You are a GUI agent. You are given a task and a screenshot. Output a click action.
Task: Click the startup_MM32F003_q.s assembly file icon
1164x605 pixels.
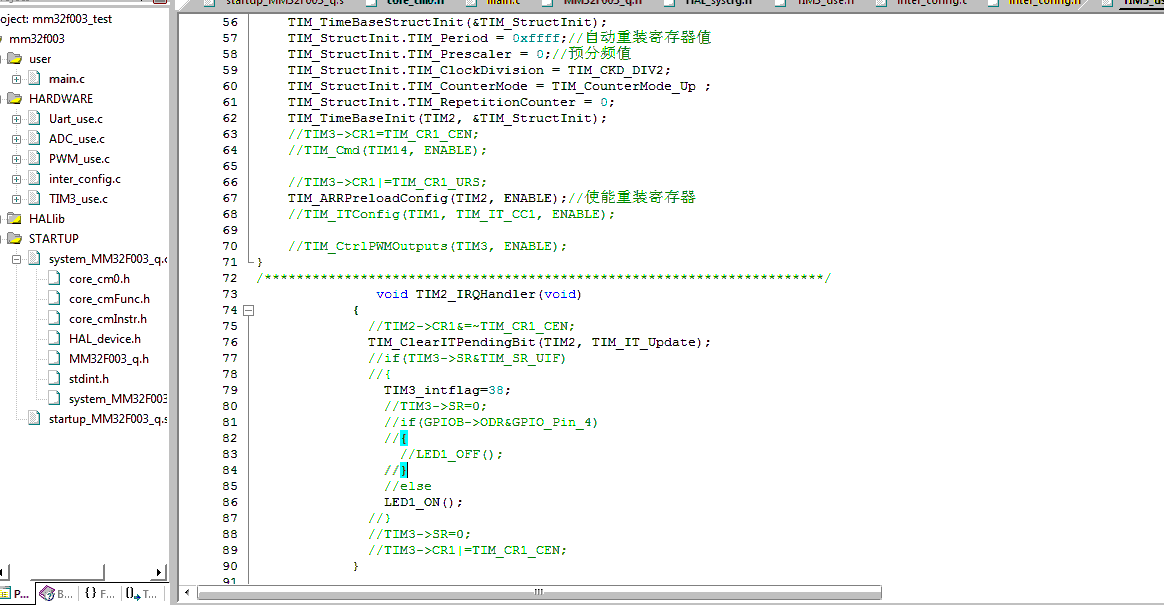click(x=34, y=419)
